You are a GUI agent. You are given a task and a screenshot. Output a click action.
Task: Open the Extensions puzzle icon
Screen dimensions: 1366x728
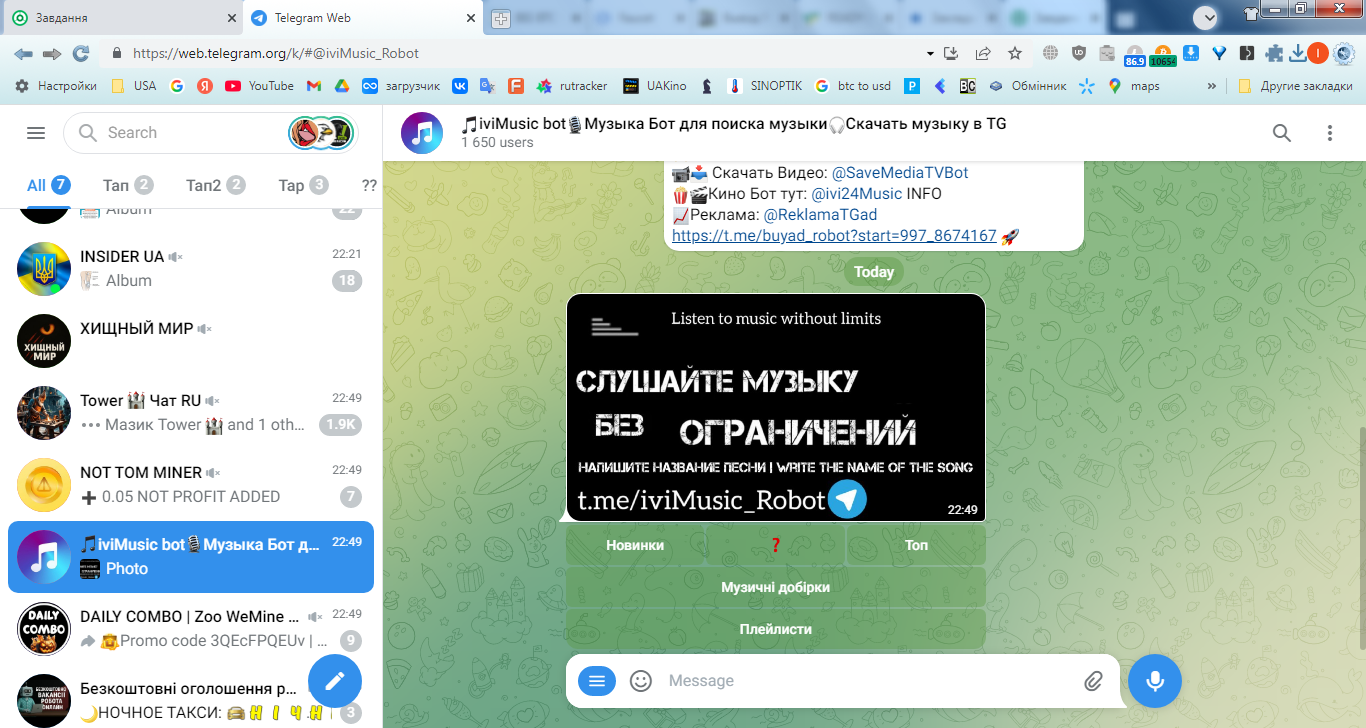[x=1273, y=53]
